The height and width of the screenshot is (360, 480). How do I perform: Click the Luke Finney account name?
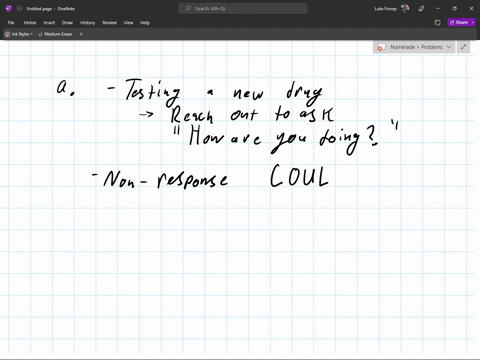385,9
